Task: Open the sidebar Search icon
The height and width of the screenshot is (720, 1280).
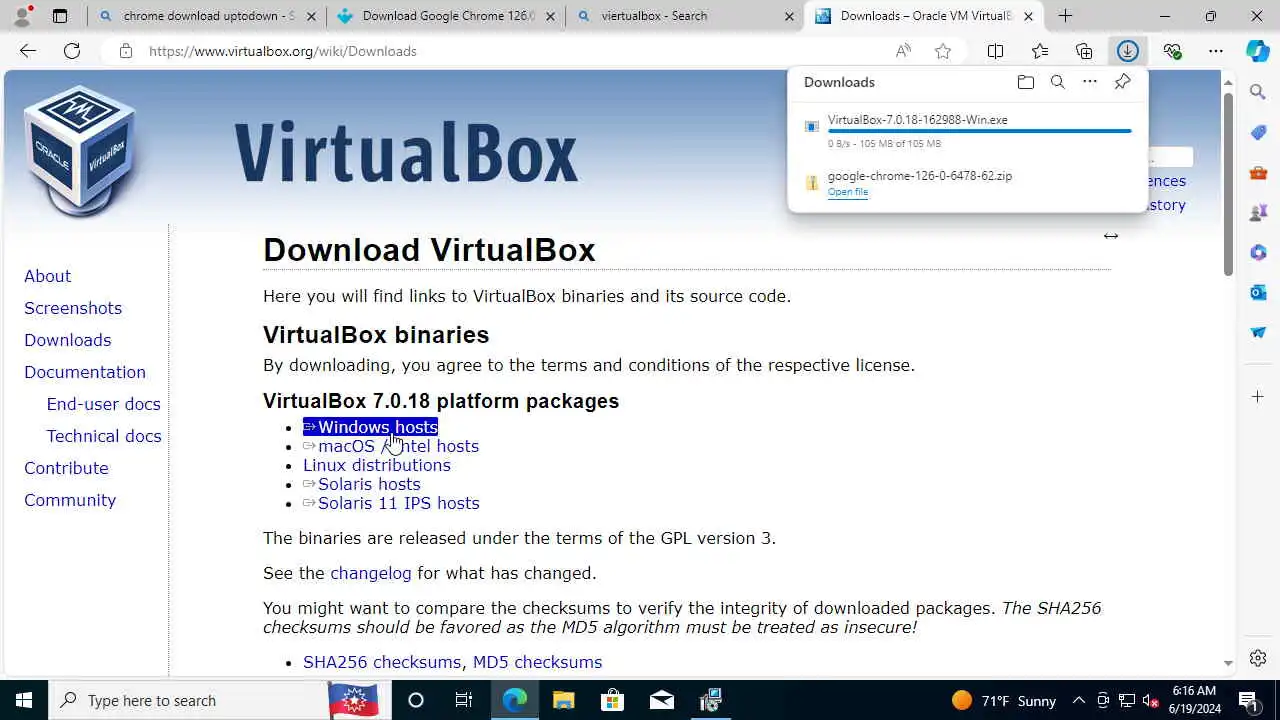Action: click(1258, 92)
